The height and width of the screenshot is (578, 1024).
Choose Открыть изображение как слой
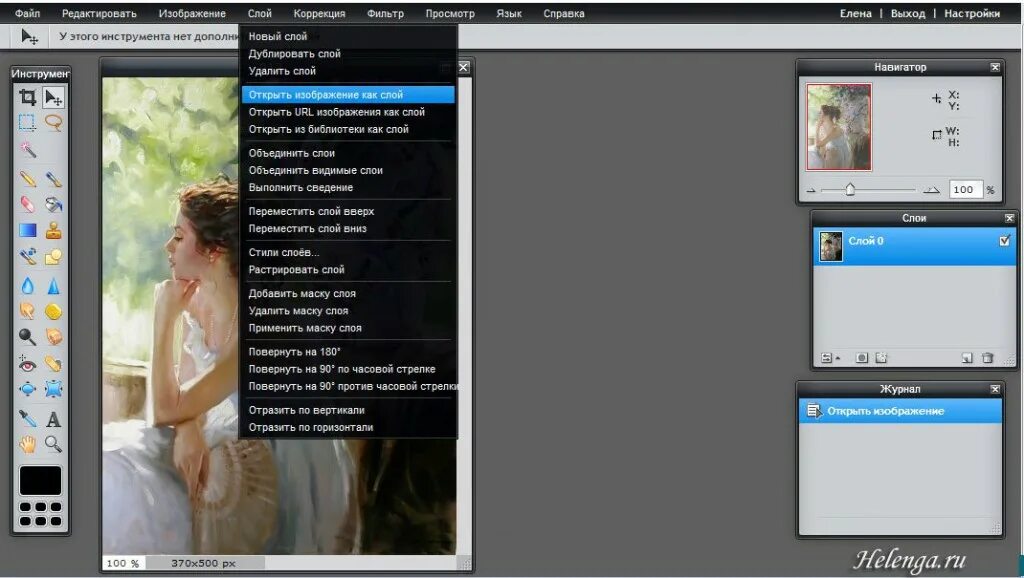point(348,95)
